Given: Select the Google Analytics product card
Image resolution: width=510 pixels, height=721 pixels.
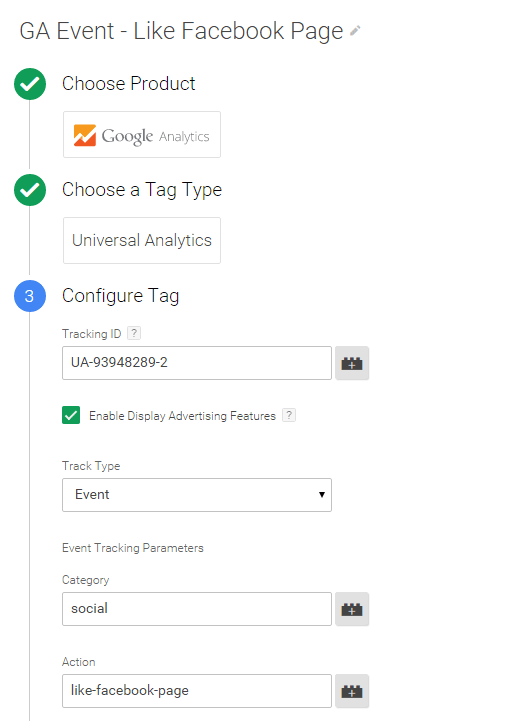Looking at the screenshot, I should point(142,134).
